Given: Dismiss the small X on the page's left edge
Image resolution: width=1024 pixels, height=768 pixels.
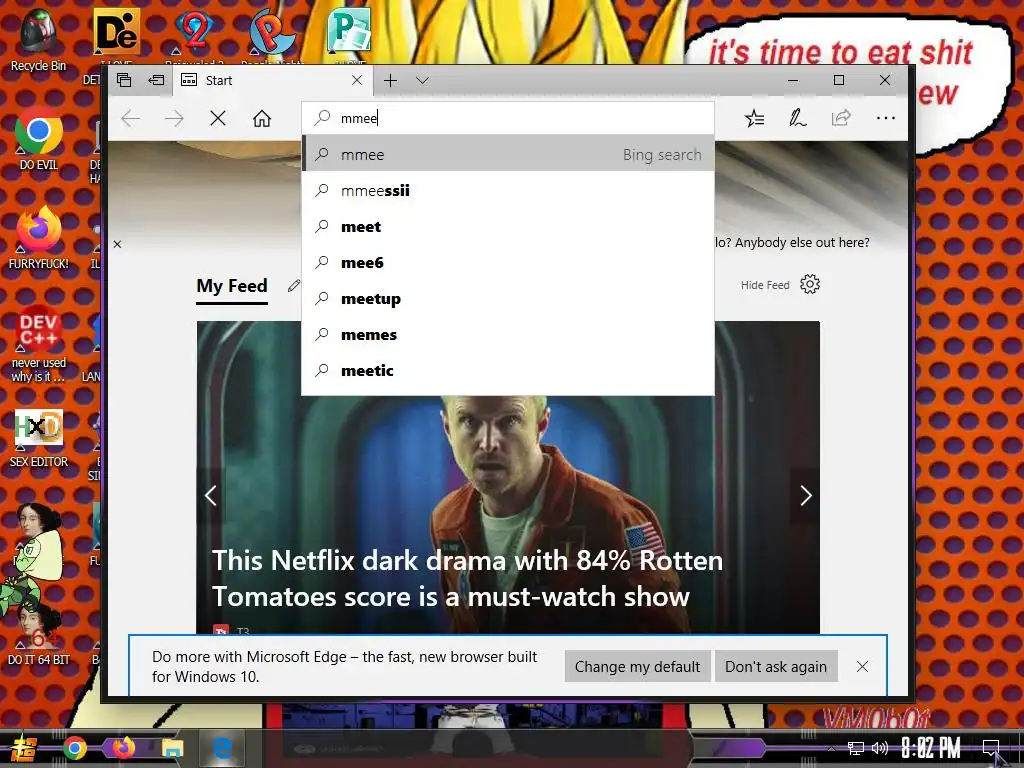Looking at the screenshot, I should pyautogui.click(x=118, y=244).
